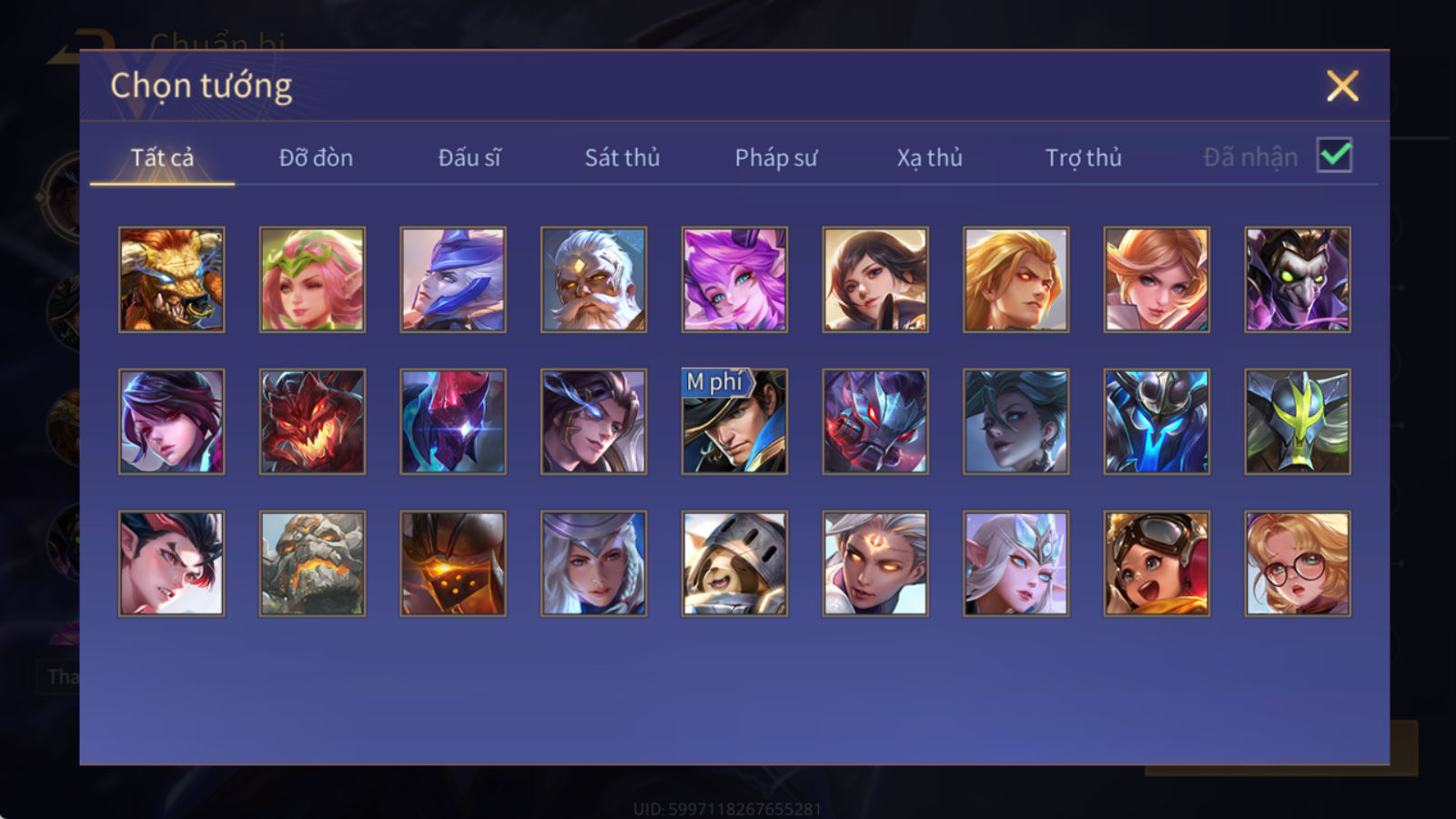Pick the girl with aviator goggles hero
1456x819 pixels.
coord(1157,563)
